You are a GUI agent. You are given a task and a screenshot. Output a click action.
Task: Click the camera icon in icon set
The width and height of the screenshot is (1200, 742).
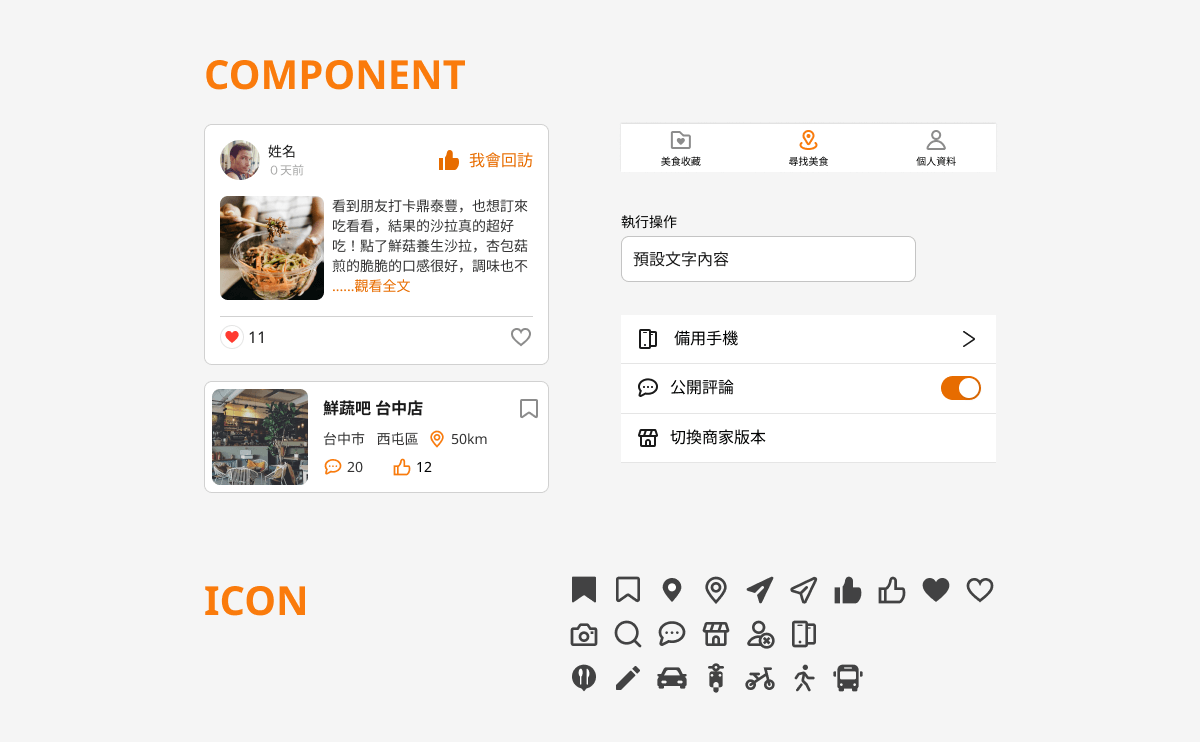point(584,635)
